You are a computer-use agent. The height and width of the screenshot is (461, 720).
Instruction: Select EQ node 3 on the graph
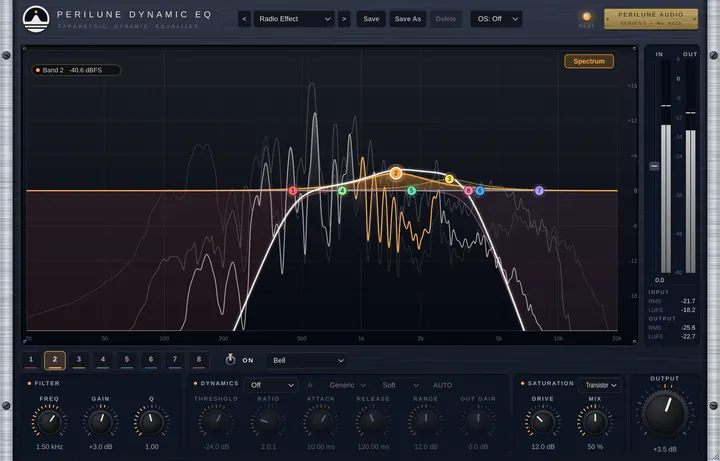pyautogui.click(x=450, y=179)
